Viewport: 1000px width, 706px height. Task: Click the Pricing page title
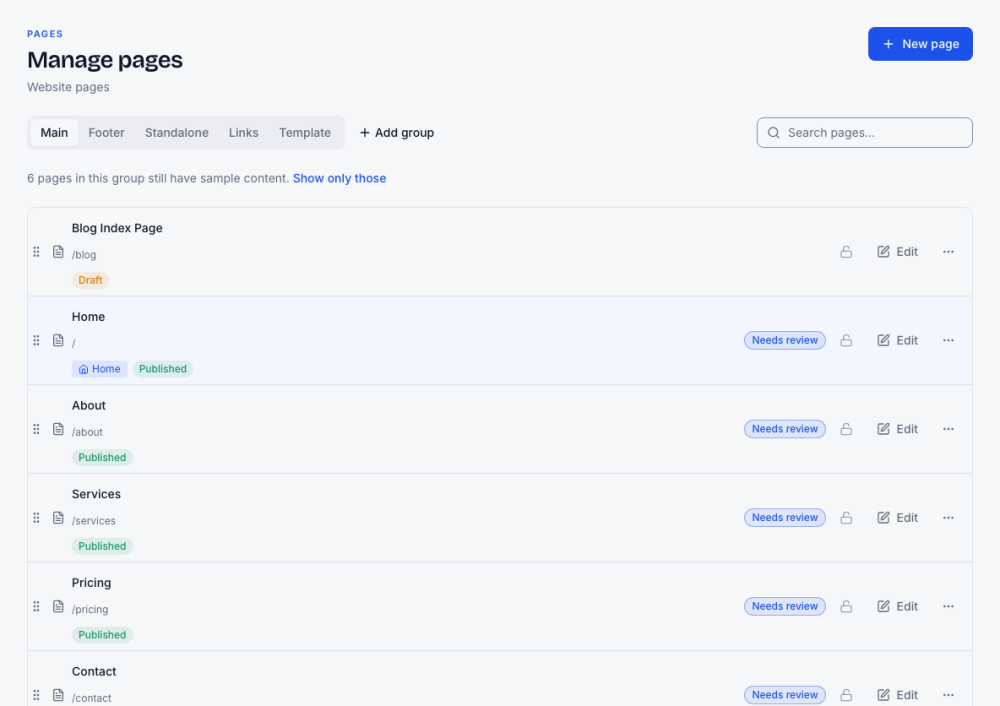[91, 583]
